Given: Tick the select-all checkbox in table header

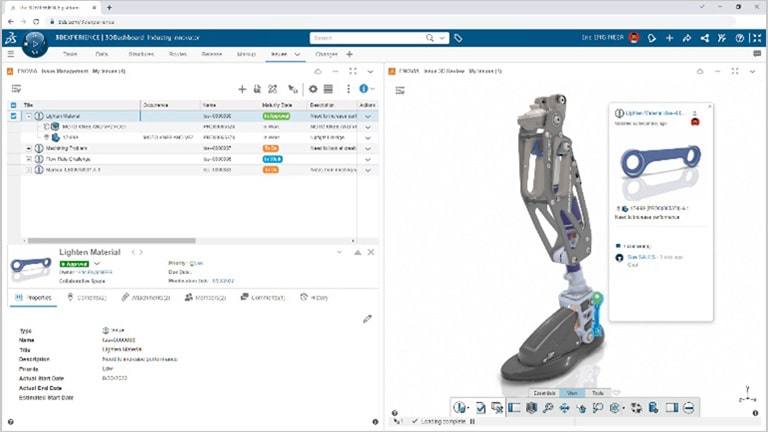Looking at the screenshot, I should (13, 104).
